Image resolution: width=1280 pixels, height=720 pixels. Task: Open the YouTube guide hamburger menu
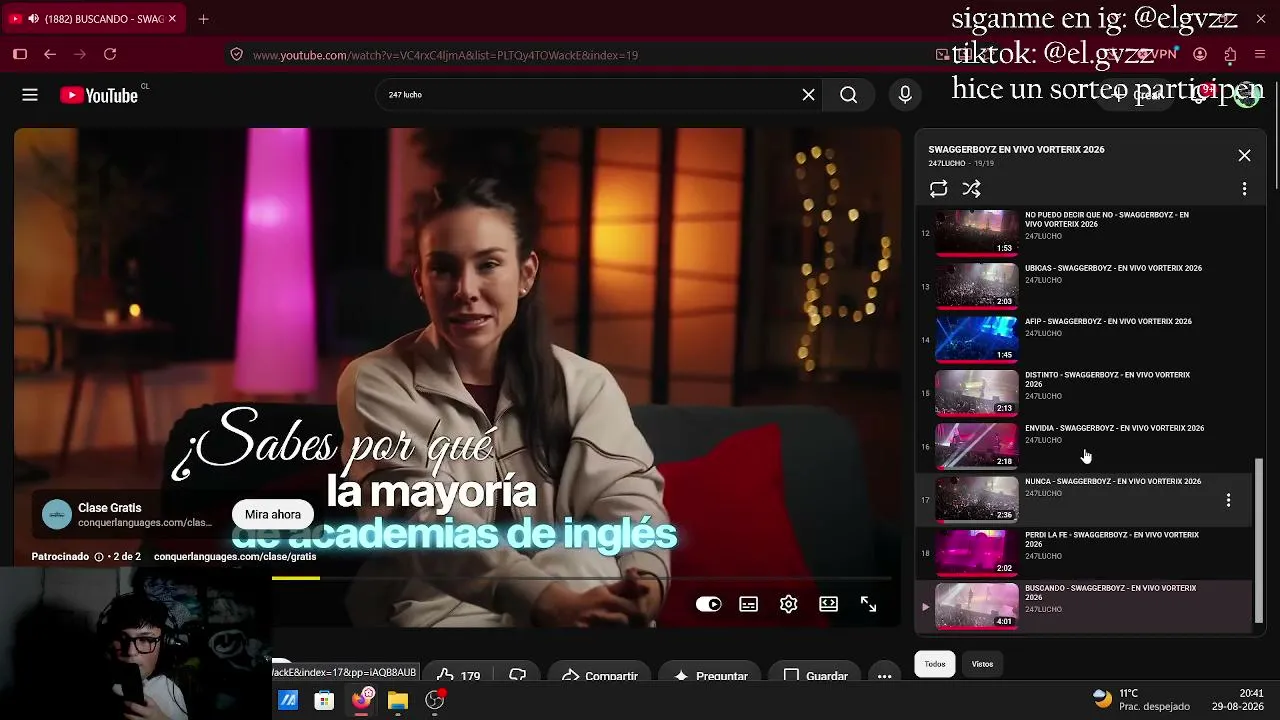[30, 95]
